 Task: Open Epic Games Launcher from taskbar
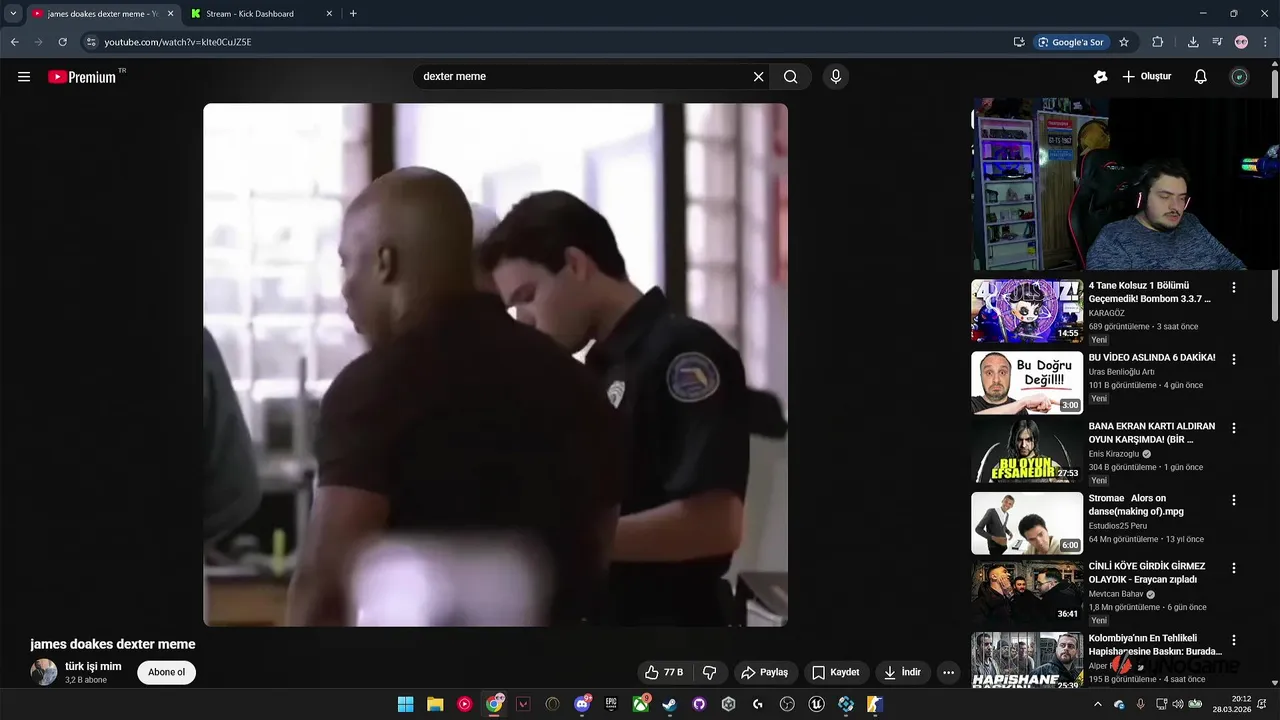tap(611, 704)
